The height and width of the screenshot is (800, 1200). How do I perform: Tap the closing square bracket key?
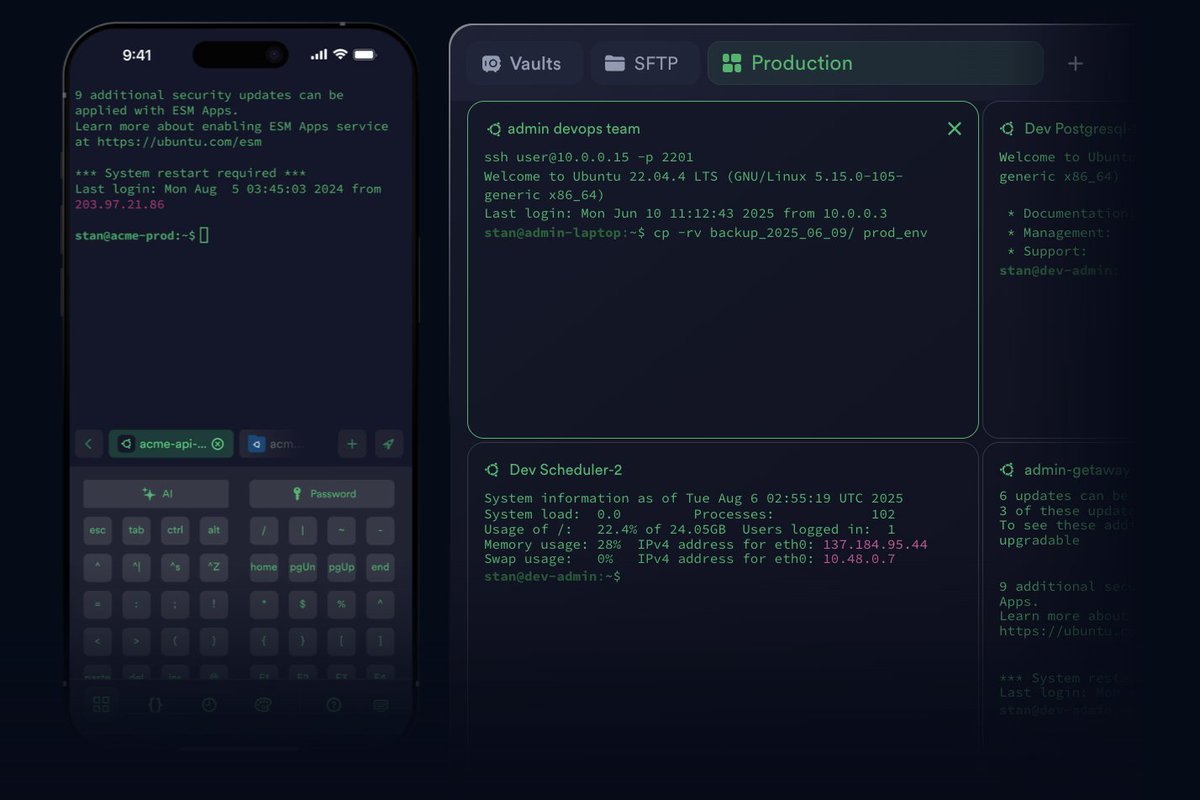coord(380,641)
